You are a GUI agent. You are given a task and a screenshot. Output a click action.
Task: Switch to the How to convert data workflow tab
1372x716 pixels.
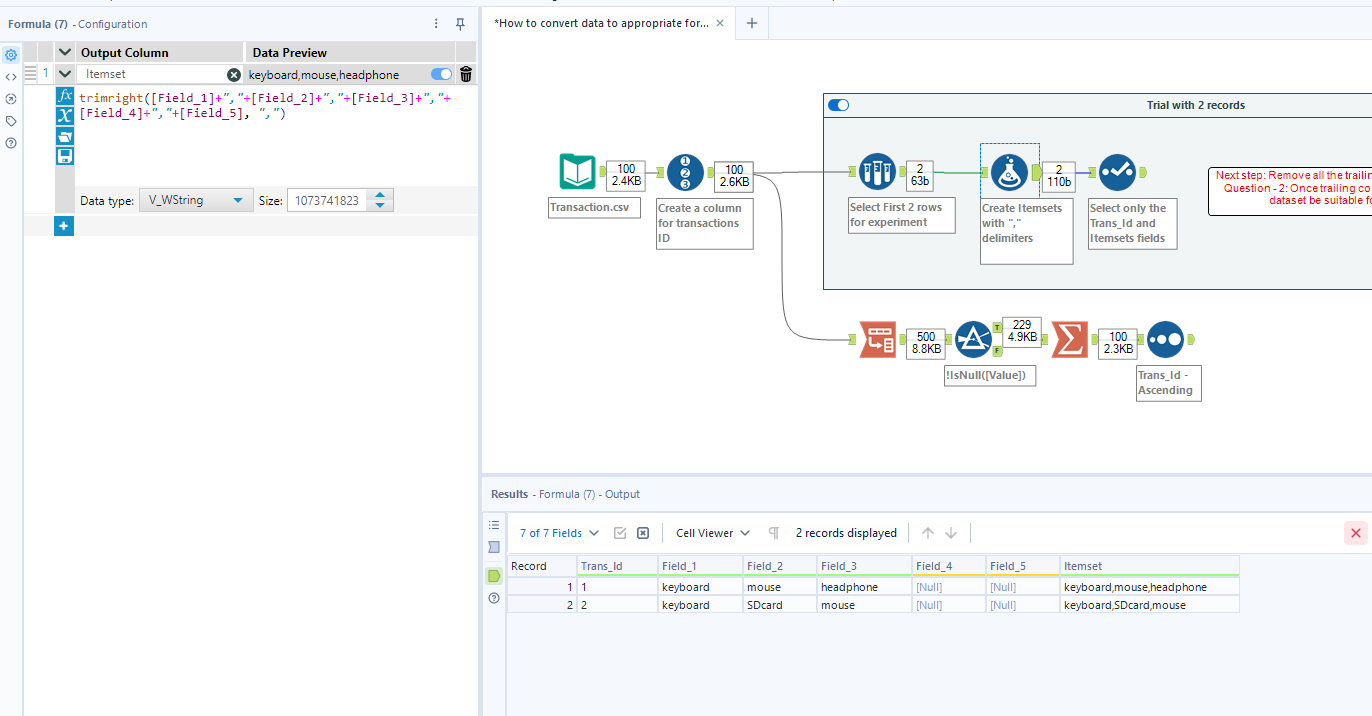point(600,21)
